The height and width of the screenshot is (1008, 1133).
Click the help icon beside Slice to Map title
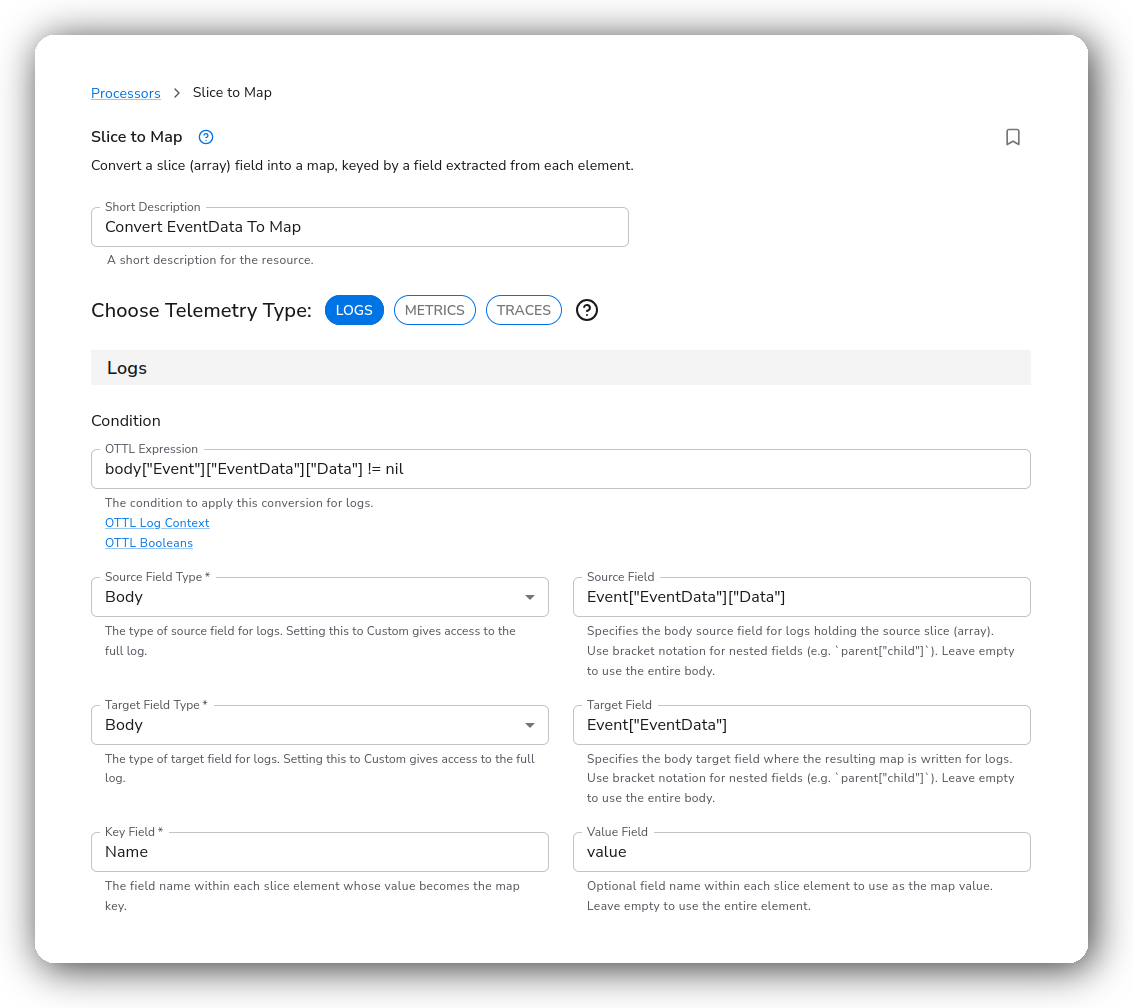point(206,137)
